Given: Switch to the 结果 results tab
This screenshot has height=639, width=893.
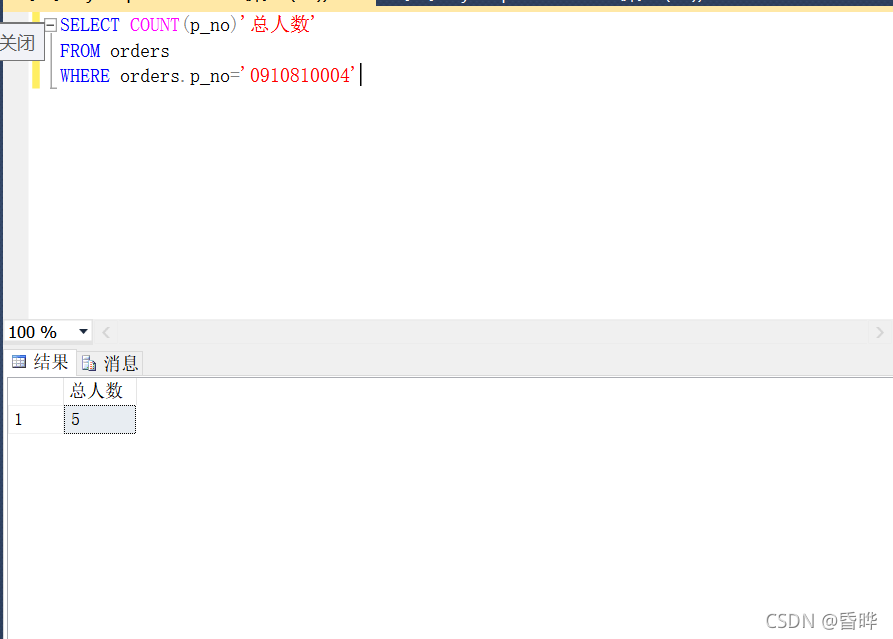Looking at the screenshot, I should [40, 362].
